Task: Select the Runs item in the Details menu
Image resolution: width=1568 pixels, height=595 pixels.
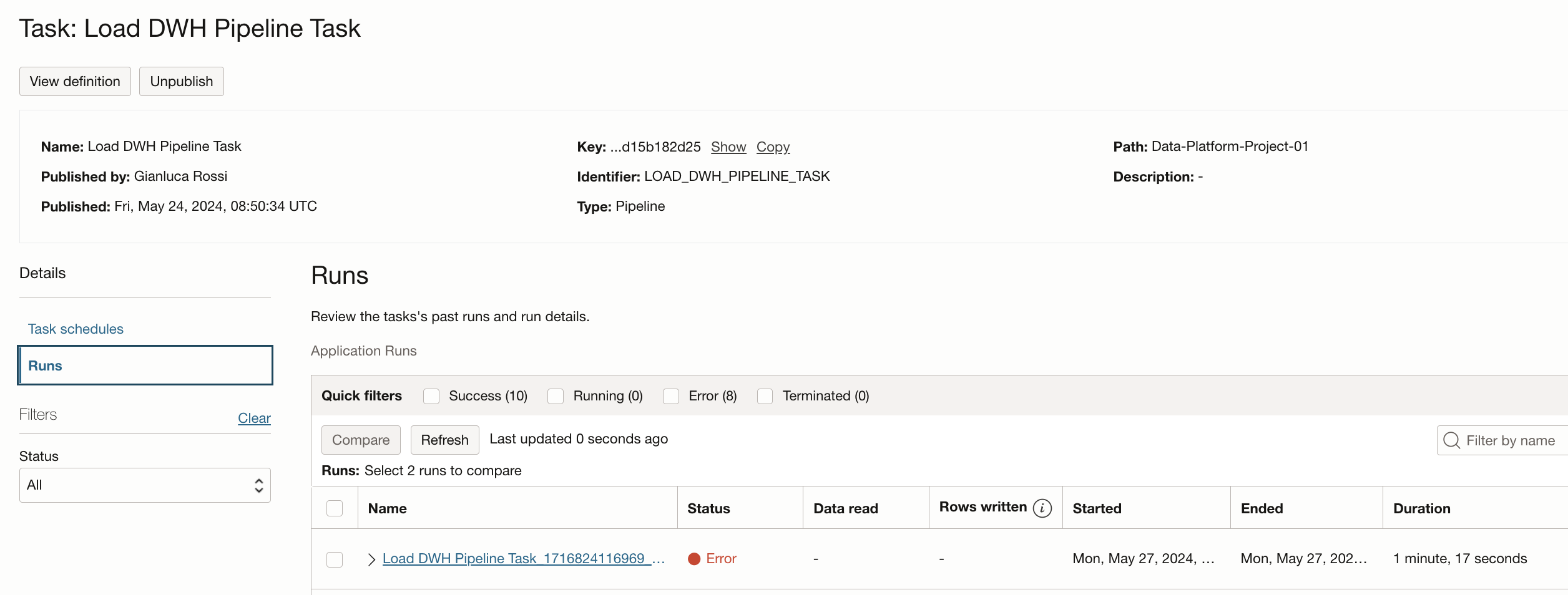Action: (x=145, y=365)
